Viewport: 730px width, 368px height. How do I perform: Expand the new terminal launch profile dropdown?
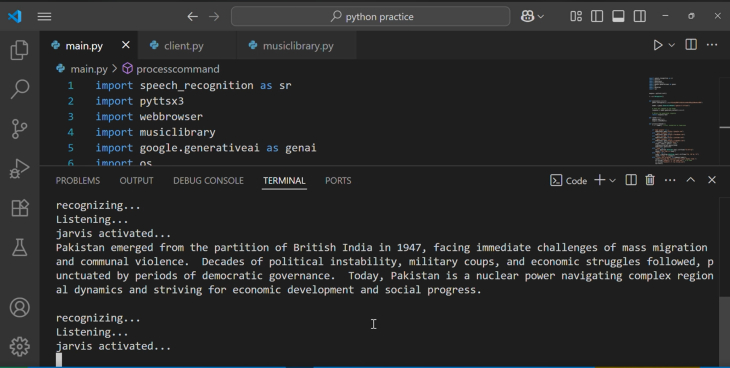coord(613,180)
